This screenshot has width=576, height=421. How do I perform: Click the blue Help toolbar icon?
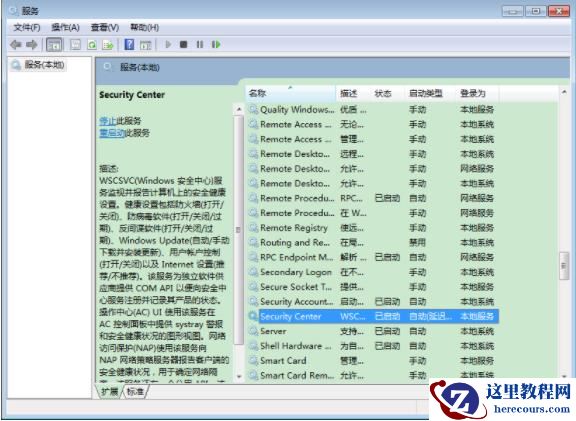coord(129,44)
